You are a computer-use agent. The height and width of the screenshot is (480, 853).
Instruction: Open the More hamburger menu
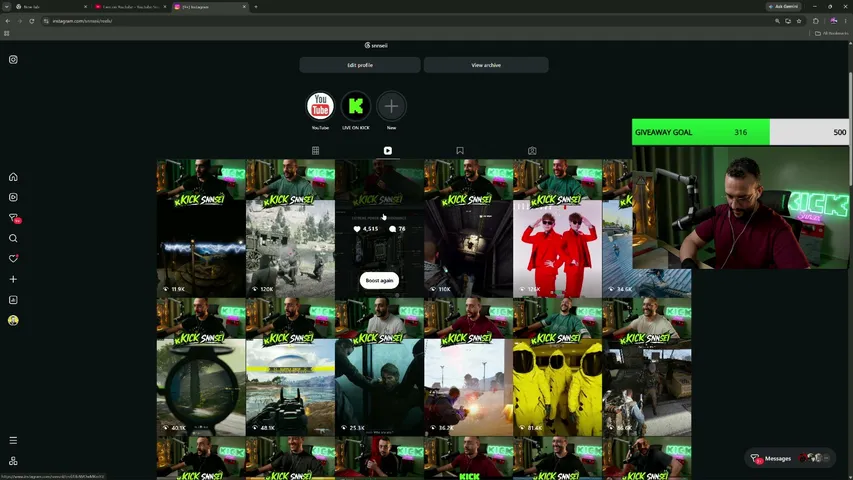point(13,440)
